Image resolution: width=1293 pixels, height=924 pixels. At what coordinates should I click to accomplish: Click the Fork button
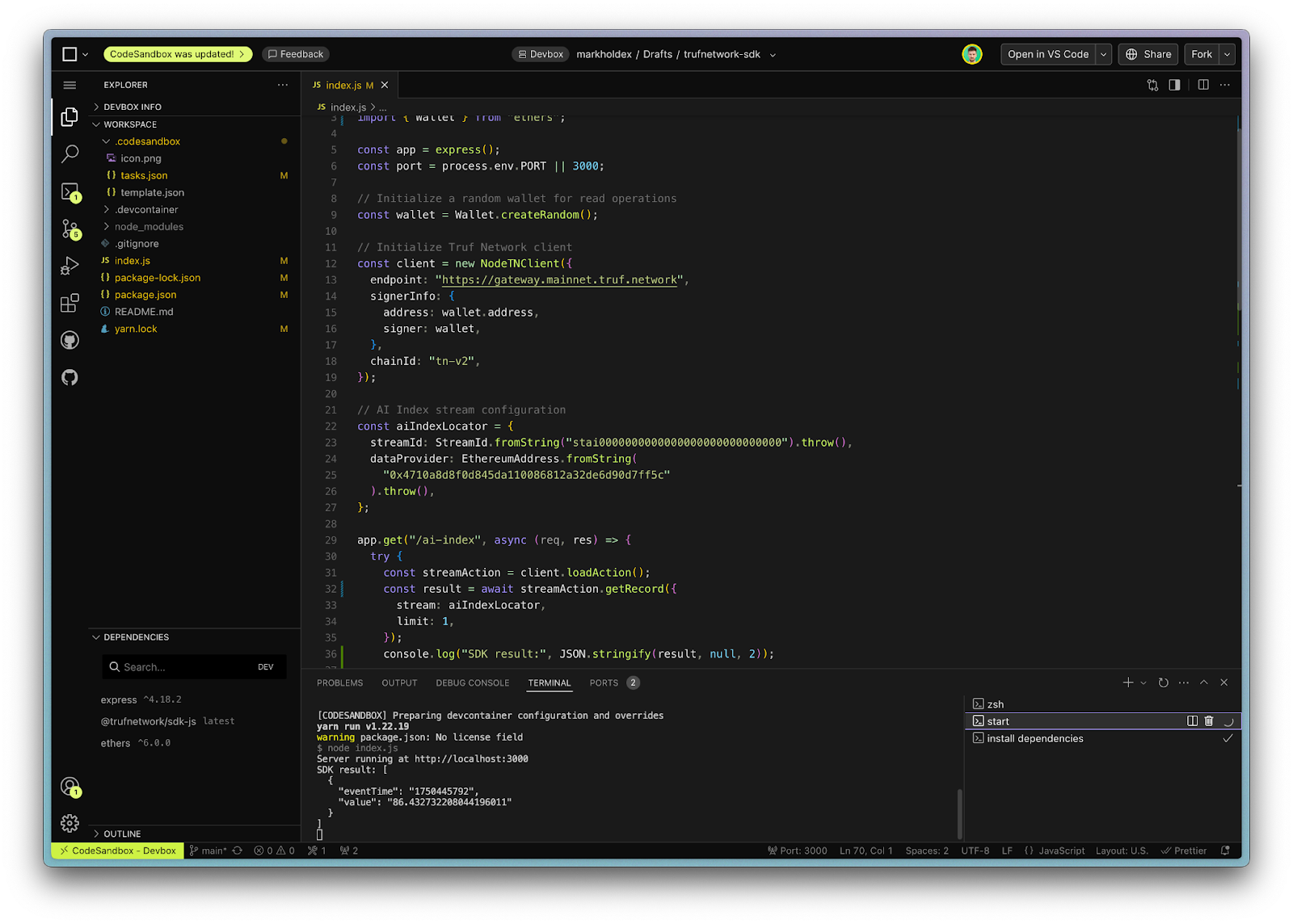pyautogui.click(x=1202, y=54)
